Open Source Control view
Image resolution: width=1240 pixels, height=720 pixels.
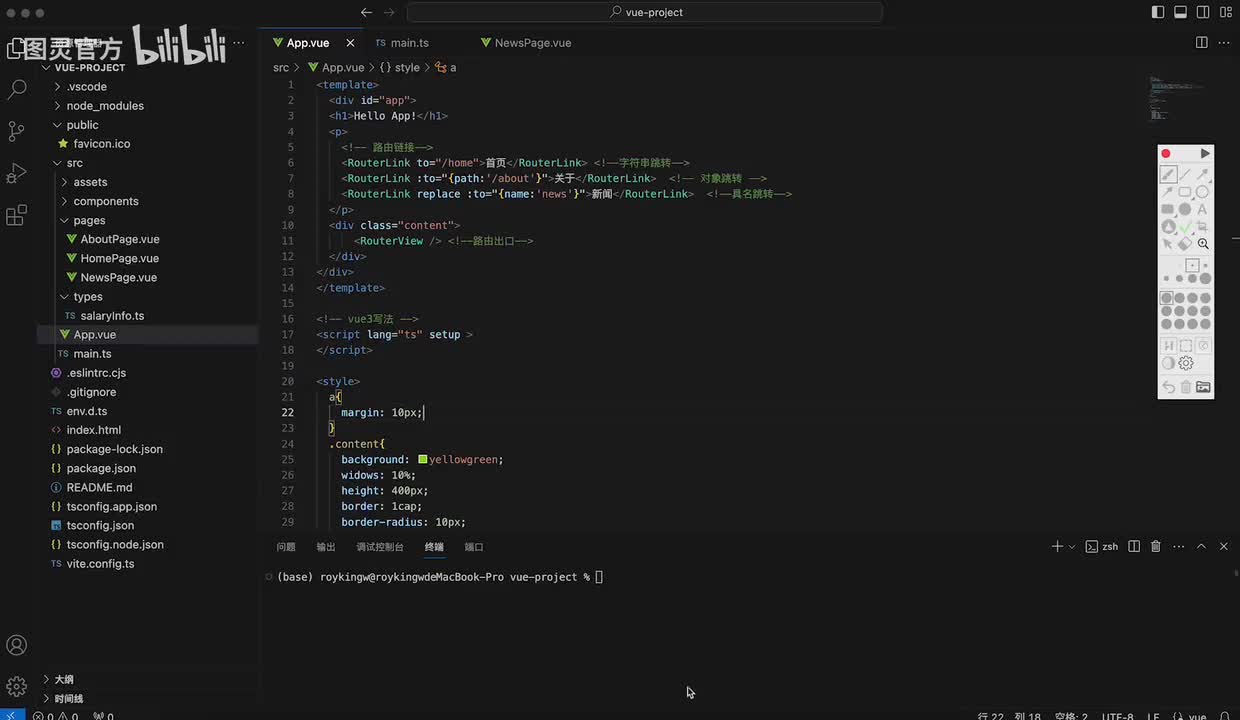coord(17,131)
